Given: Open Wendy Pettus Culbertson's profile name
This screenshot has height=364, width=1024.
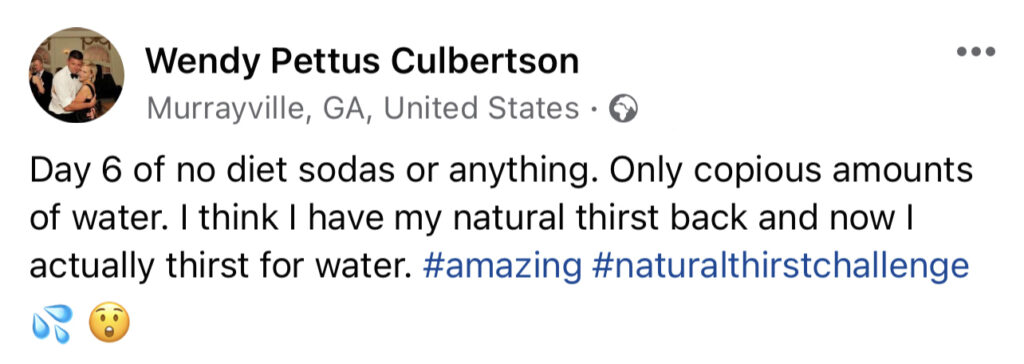Looking at the screenshot, I should coord(361,62).
